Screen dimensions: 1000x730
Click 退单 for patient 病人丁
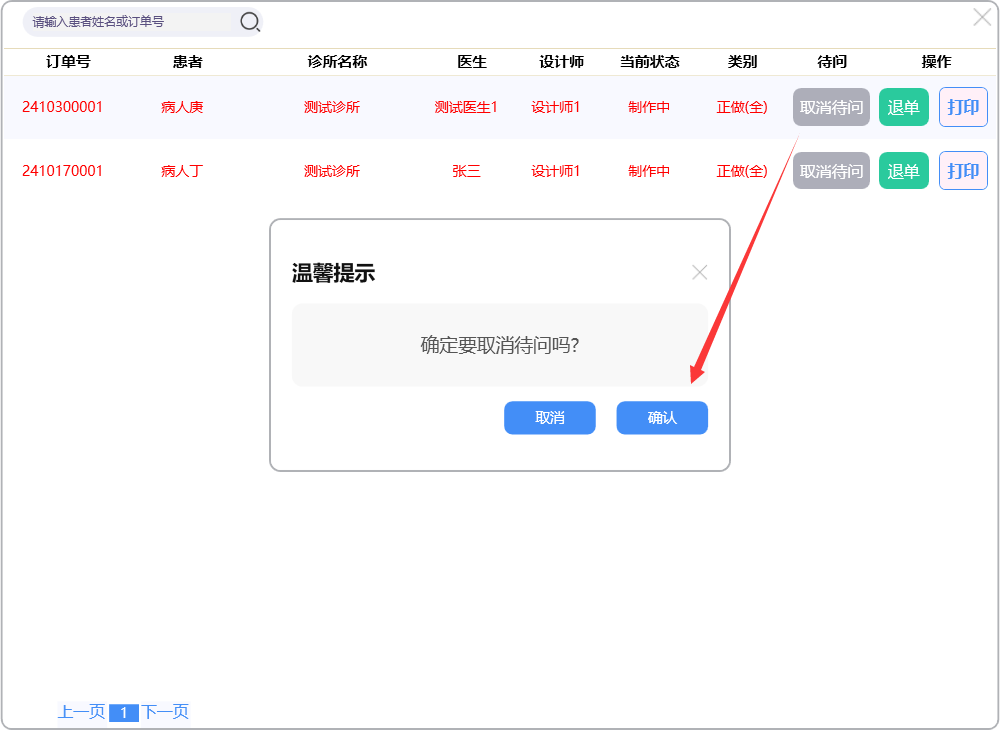pos(903,171)
